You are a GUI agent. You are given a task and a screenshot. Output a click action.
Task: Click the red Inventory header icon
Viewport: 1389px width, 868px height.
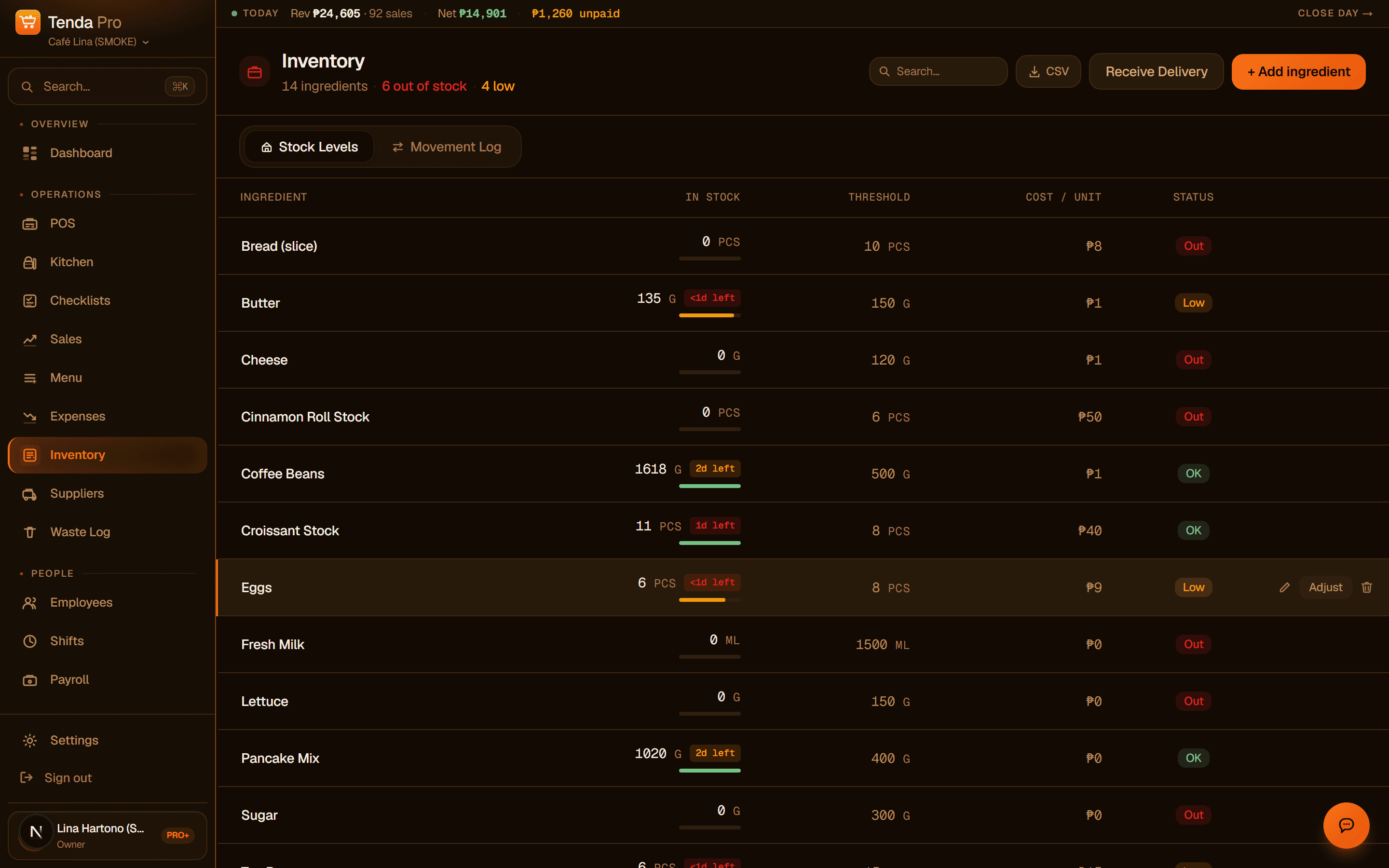point(255,72)
